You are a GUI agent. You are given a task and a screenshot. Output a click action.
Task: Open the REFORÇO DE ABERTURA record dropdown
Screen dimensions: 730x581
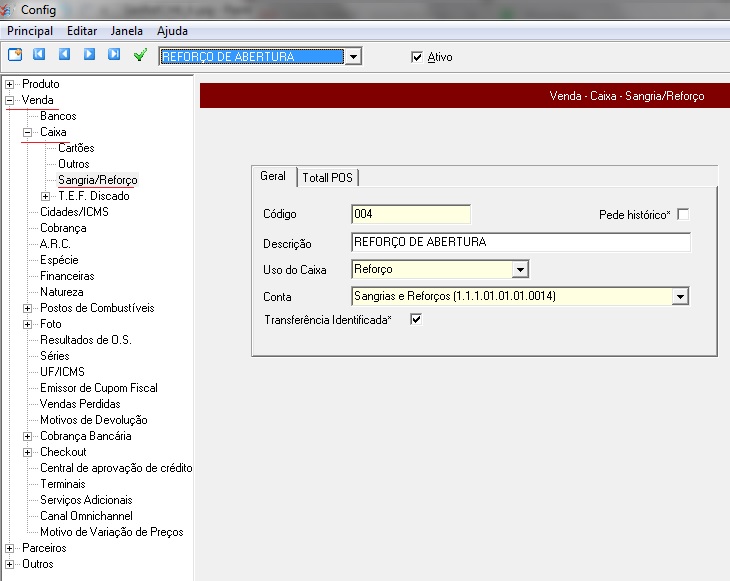pyautogui.click(x=354, y=57)
